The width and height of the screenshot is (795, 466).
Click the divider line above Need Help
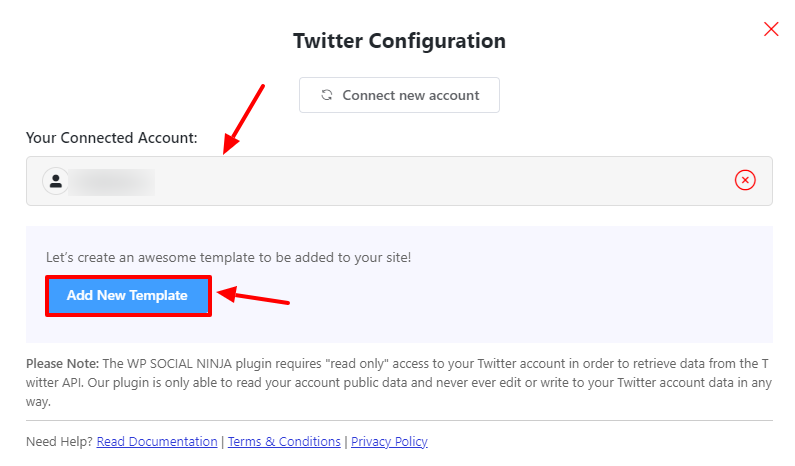point(399,420)
